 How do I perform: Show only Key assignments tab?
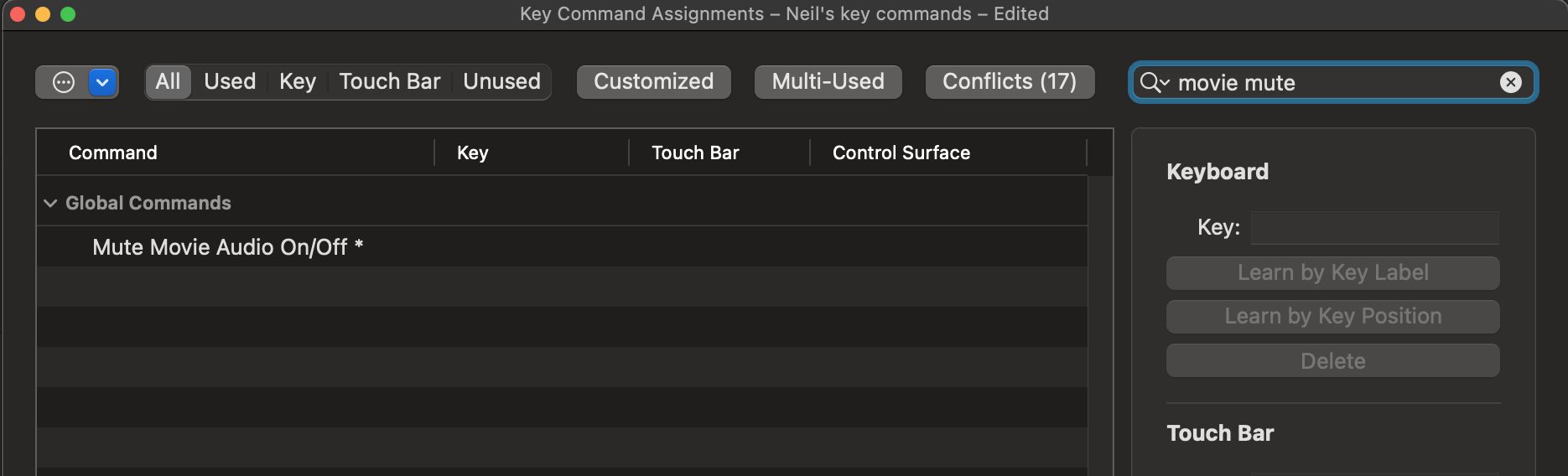(x=298, y=81)
